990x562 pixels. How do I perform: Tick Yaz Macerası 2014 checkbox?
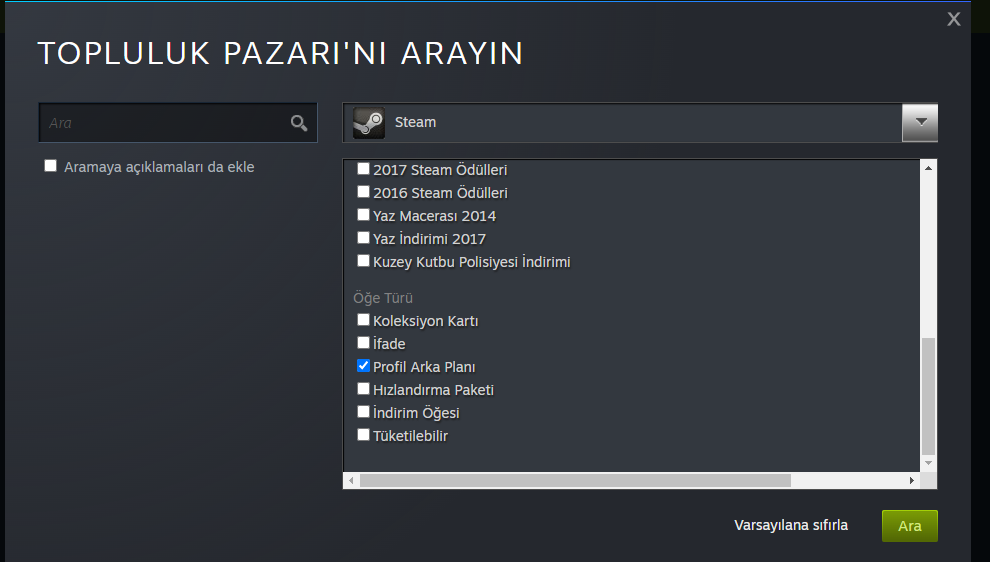tap(363, 215)
